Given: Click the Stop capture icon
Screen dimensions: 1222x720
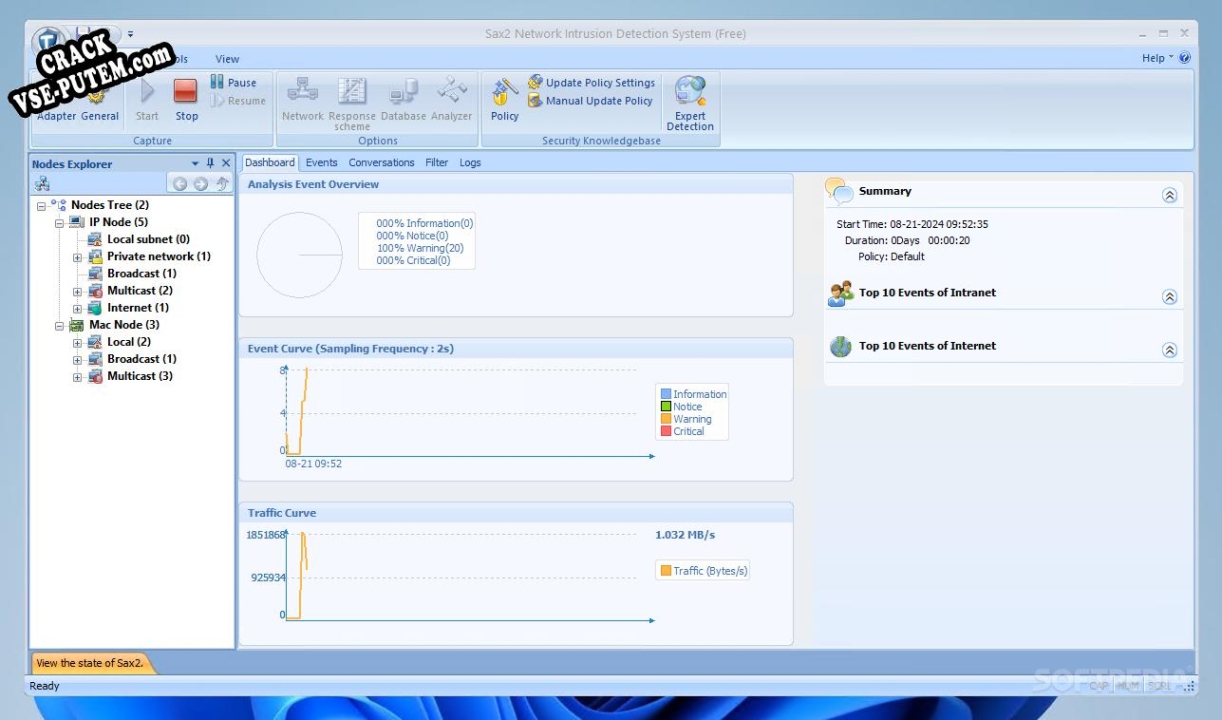Looking at the screenshot, I should point(186,92).
